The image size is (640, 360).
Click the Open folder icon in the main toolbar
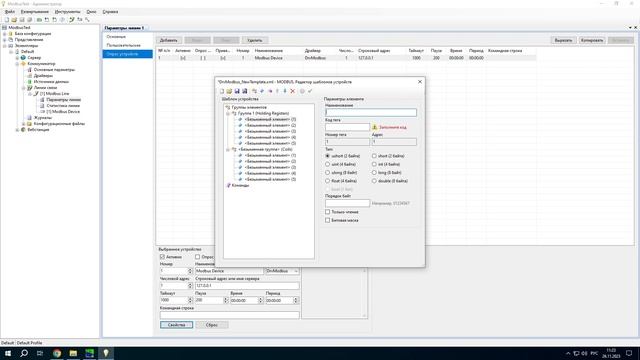tap(14, 20)
